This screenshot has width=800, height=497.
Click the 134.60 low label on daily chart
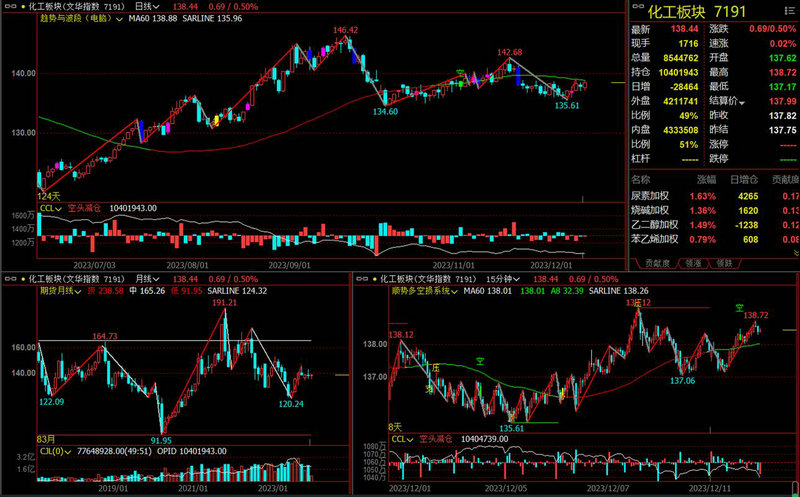(385, 111)
